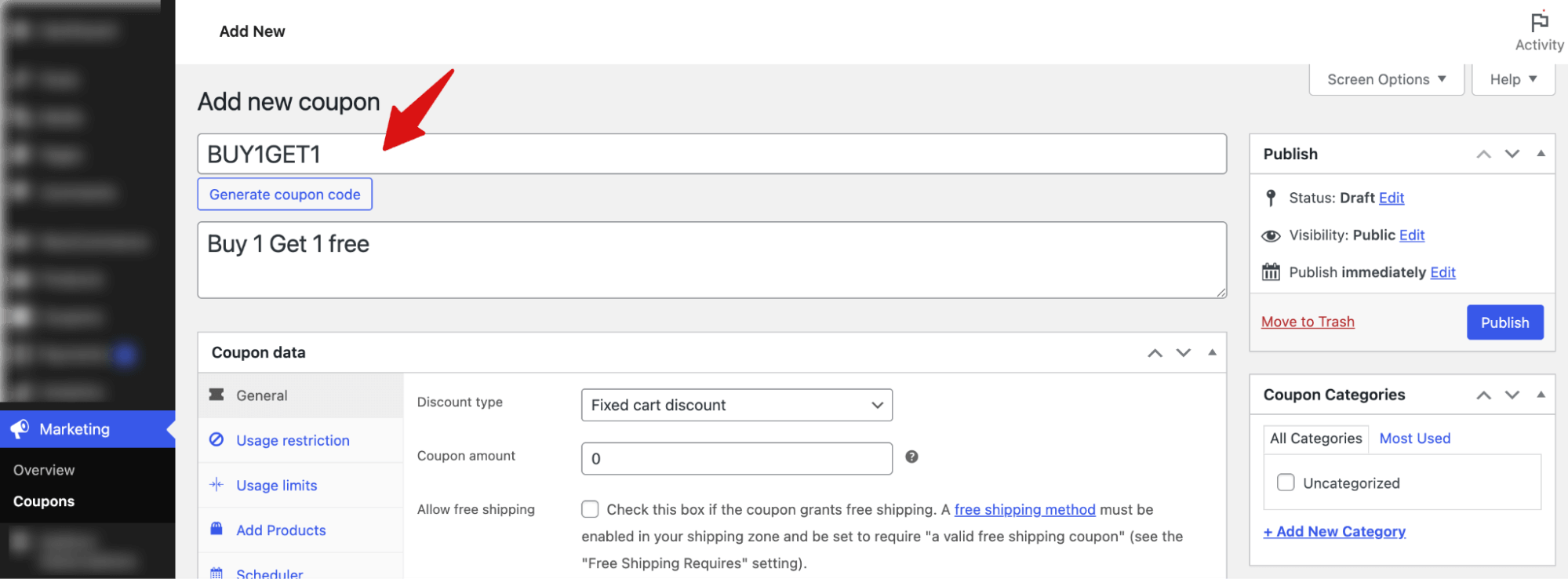This screenshot has height=579, width=1568.
Task: Click the Marketing megaphone icon
Action: coord(20,428)
